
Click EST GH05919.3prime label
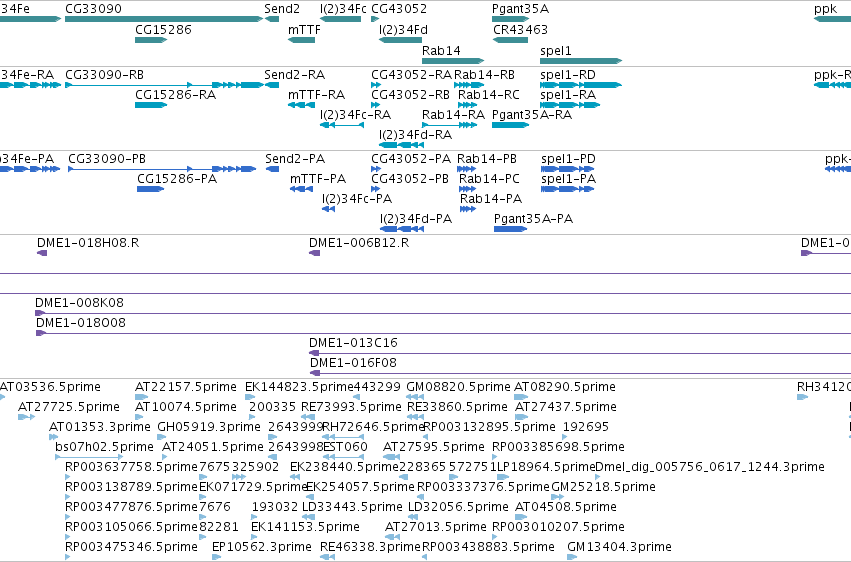(209, 427)
